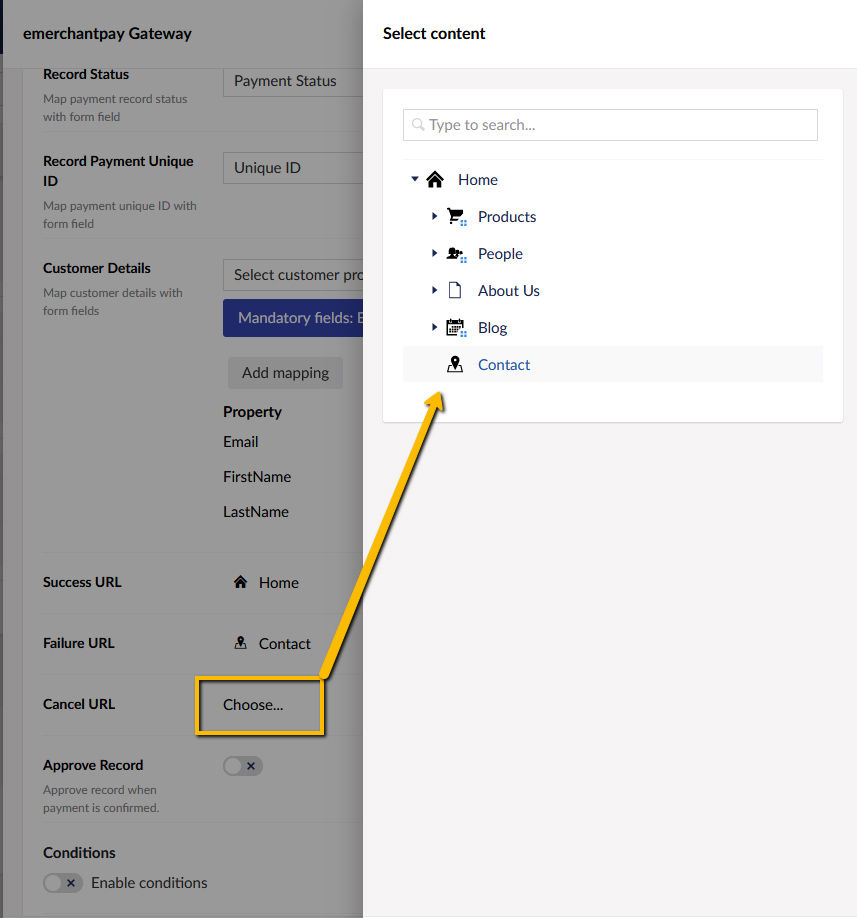Viewport: 857px width, 918px height.
Task: Expand the About Us tree node
Action: tap(434, 290)
